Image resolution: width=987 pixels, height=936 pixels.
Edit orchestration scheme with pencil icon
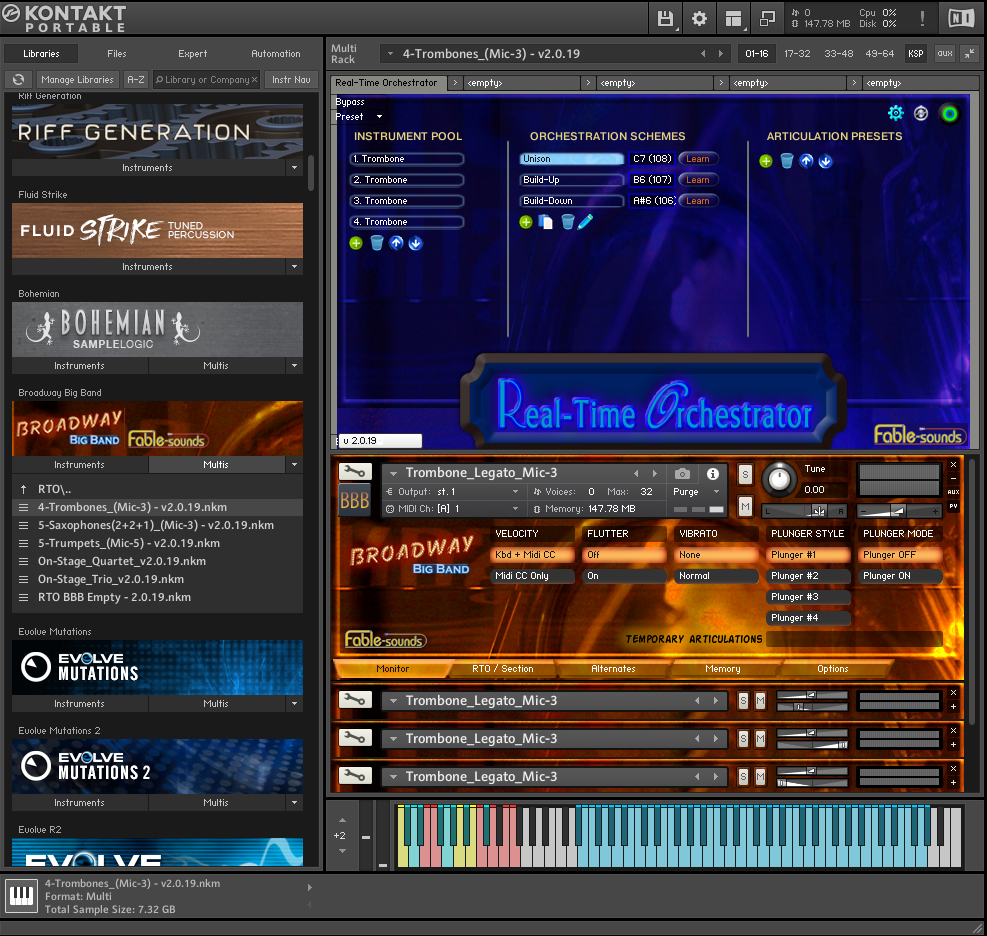(585, 222)
